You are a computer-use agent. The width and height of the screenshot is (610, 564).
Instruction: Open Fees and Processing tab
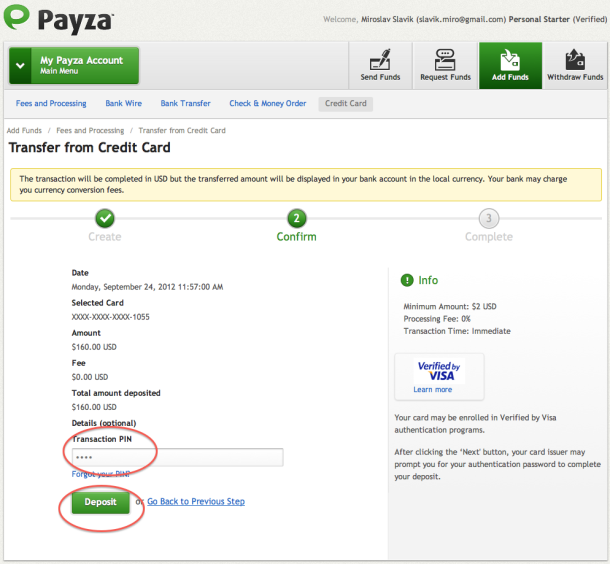[51, 103]
